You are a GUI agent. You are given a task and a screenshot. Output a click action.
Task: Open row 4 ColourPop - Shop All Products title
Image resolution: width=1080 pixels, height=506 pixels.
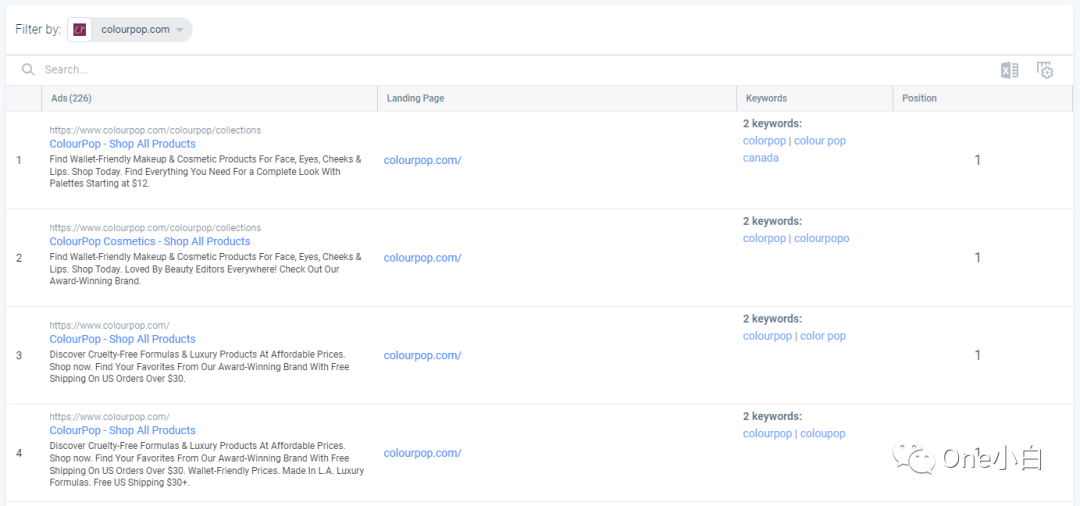tap(123, 430)
